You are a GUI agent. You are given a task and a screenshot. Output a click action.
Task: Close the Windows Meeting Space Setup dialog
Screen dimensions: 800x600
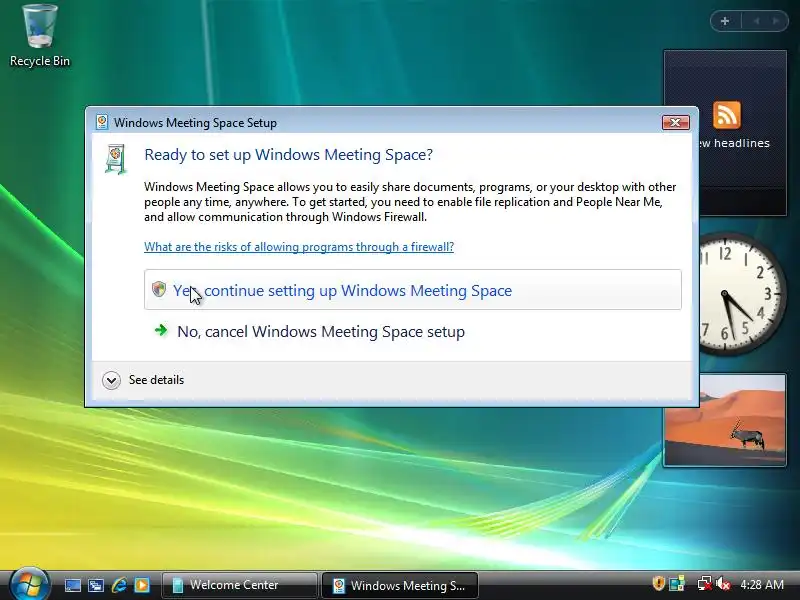click(676, 122)
